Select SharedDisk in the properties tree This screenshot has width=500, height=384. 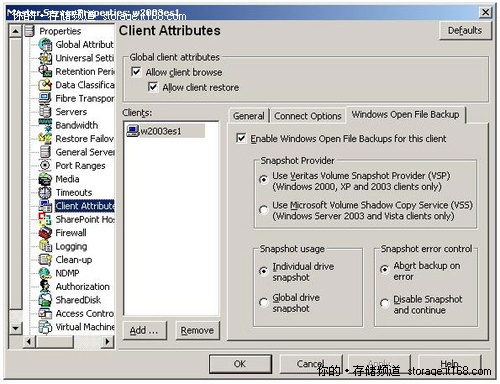point(78,300)
